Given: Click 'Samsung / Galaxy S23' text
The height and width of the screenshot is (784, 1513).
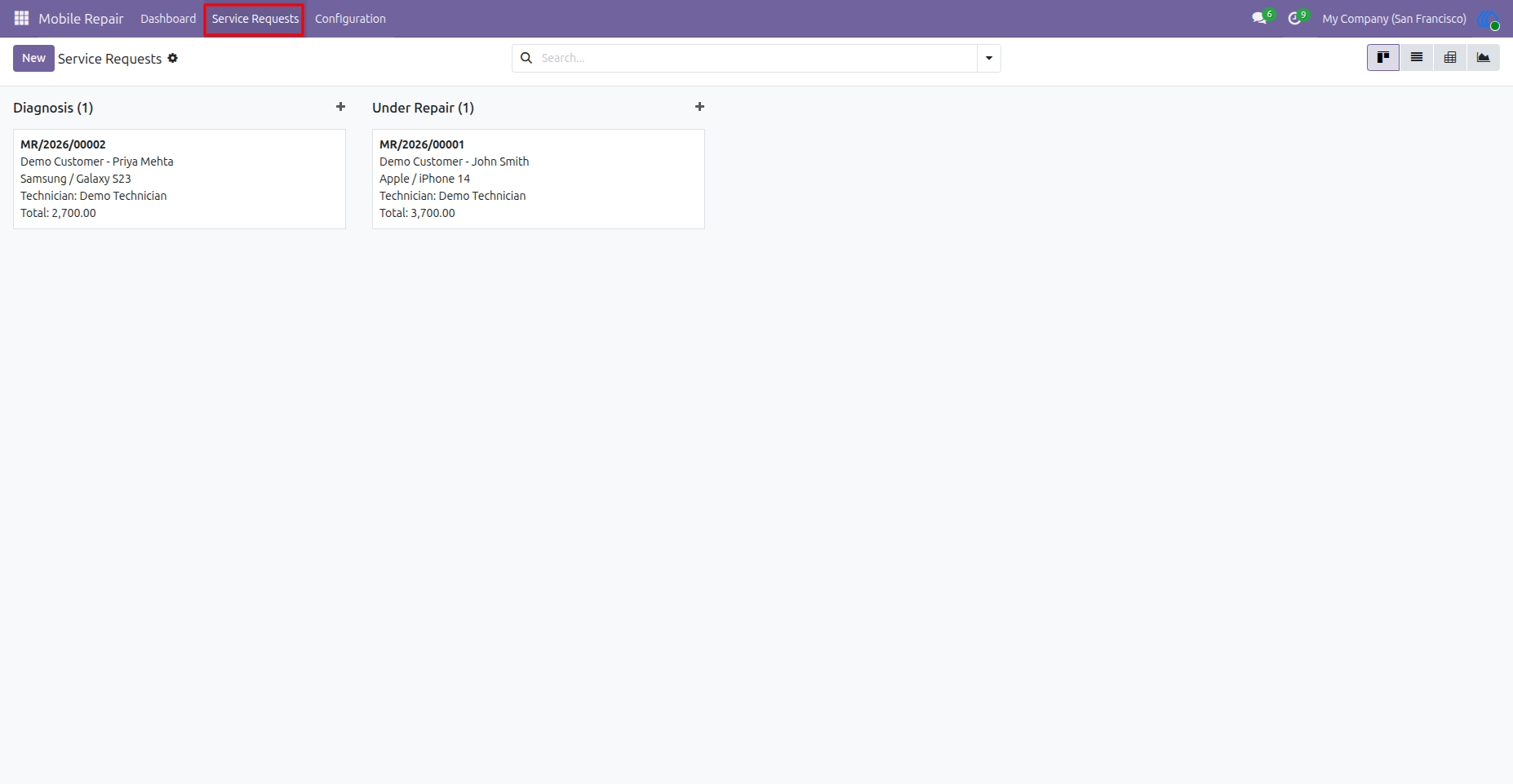Looking at the screenshot, I should [x=76, y=179].
